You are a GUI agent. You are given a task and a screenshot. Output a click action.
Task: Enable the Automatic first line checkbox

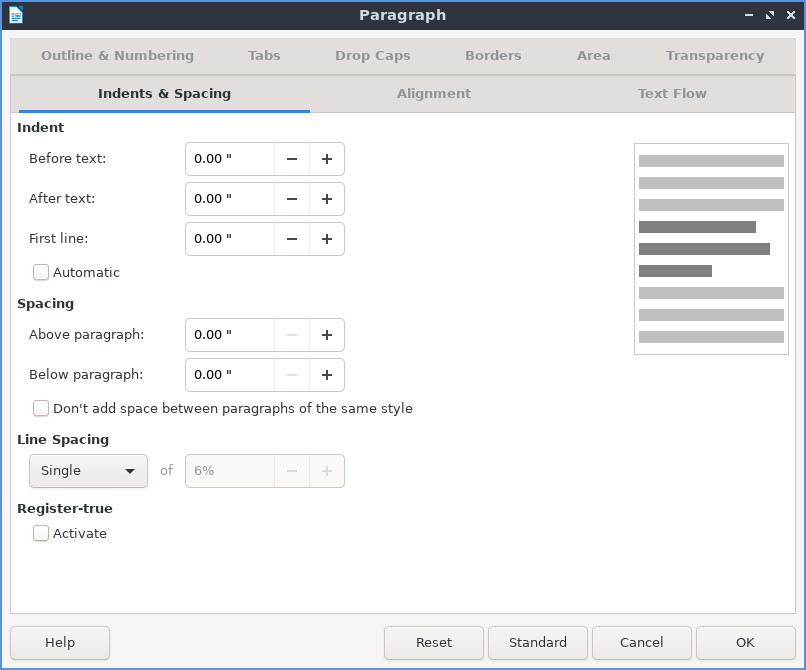point(41,272)
